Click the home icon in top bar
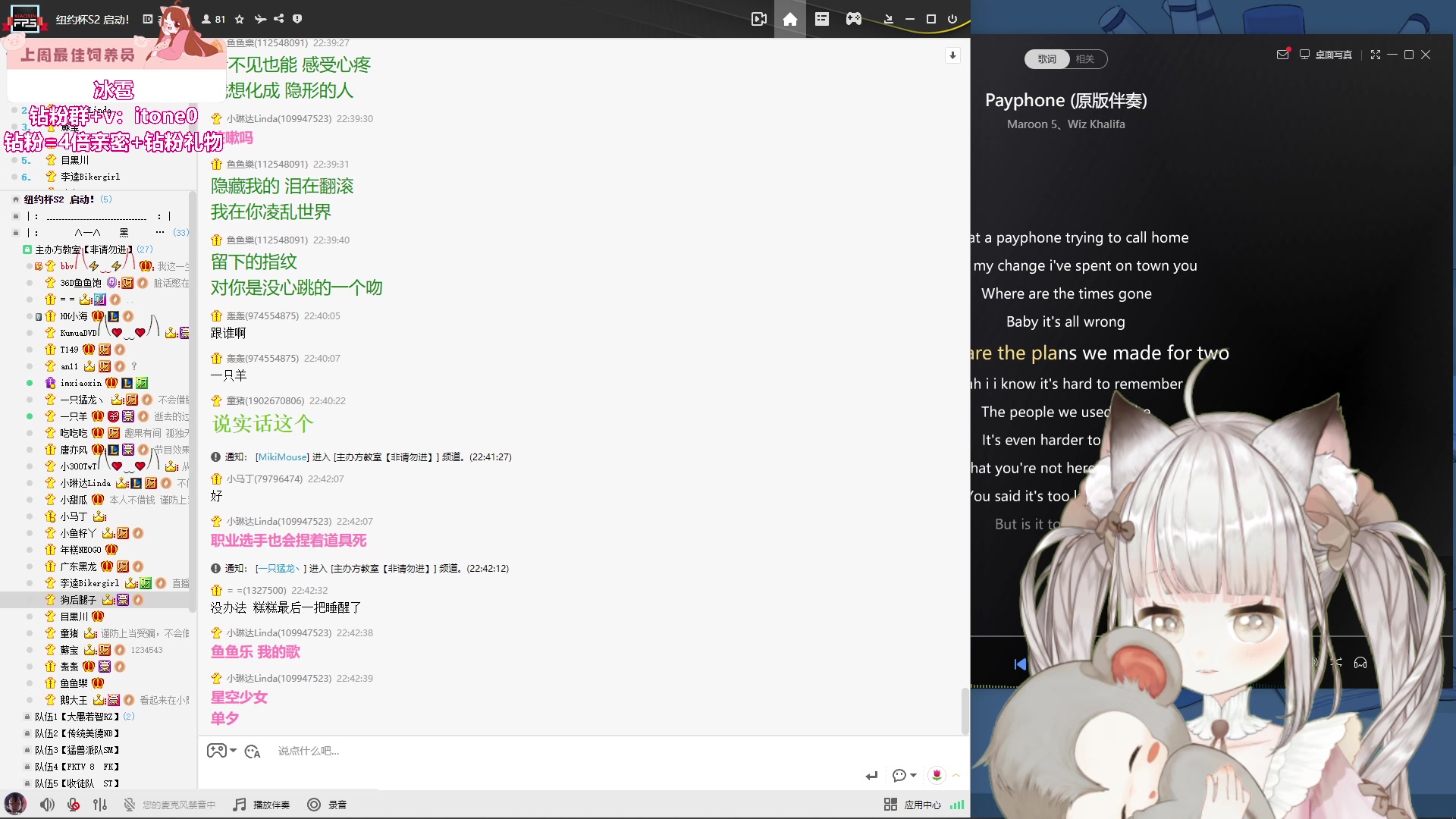 tap(789, 19)
